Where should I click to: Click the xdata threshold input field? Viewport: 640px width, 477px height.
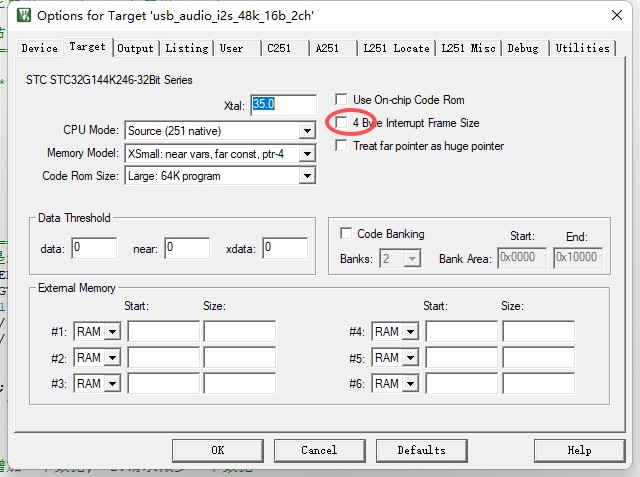tap(285, 248)
